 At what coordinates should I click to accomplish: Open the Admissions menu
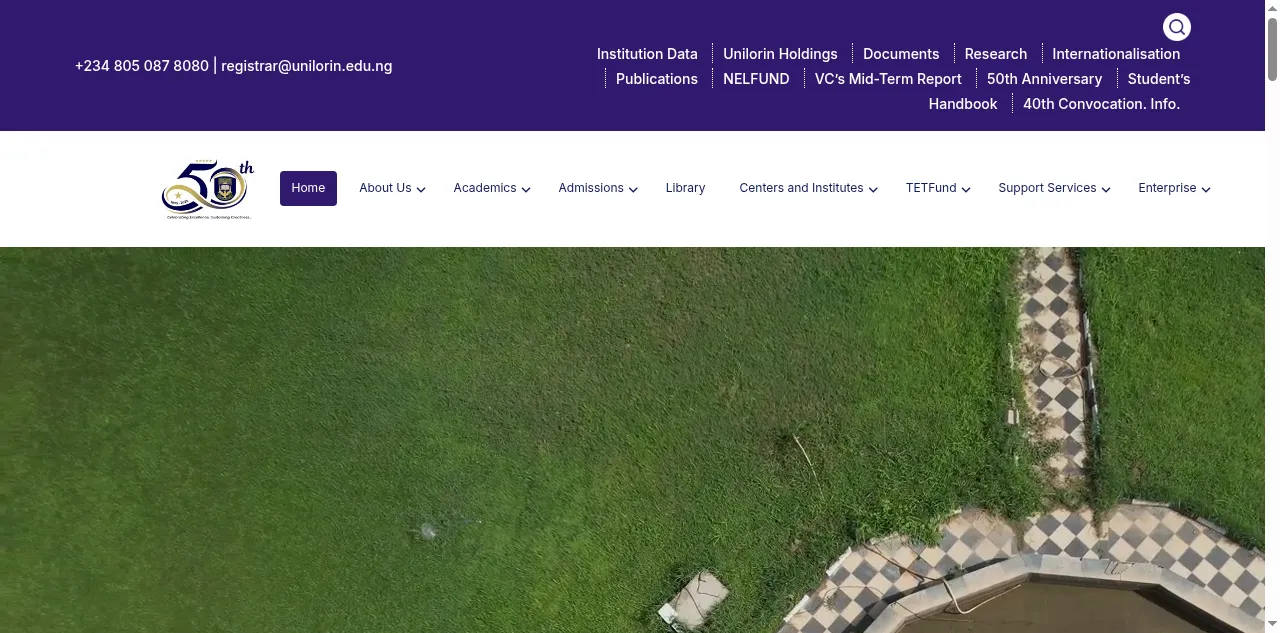591,188
